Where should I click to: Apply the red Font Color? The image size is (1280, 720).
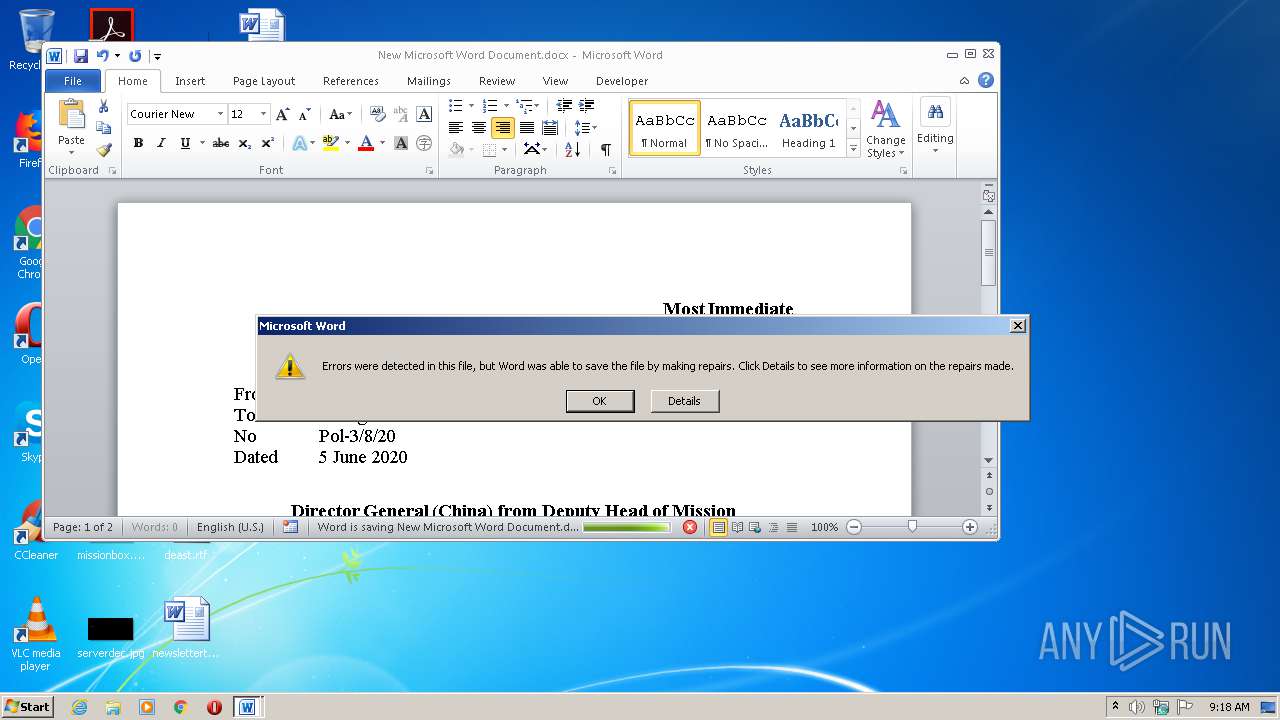[x=366, y=143]
